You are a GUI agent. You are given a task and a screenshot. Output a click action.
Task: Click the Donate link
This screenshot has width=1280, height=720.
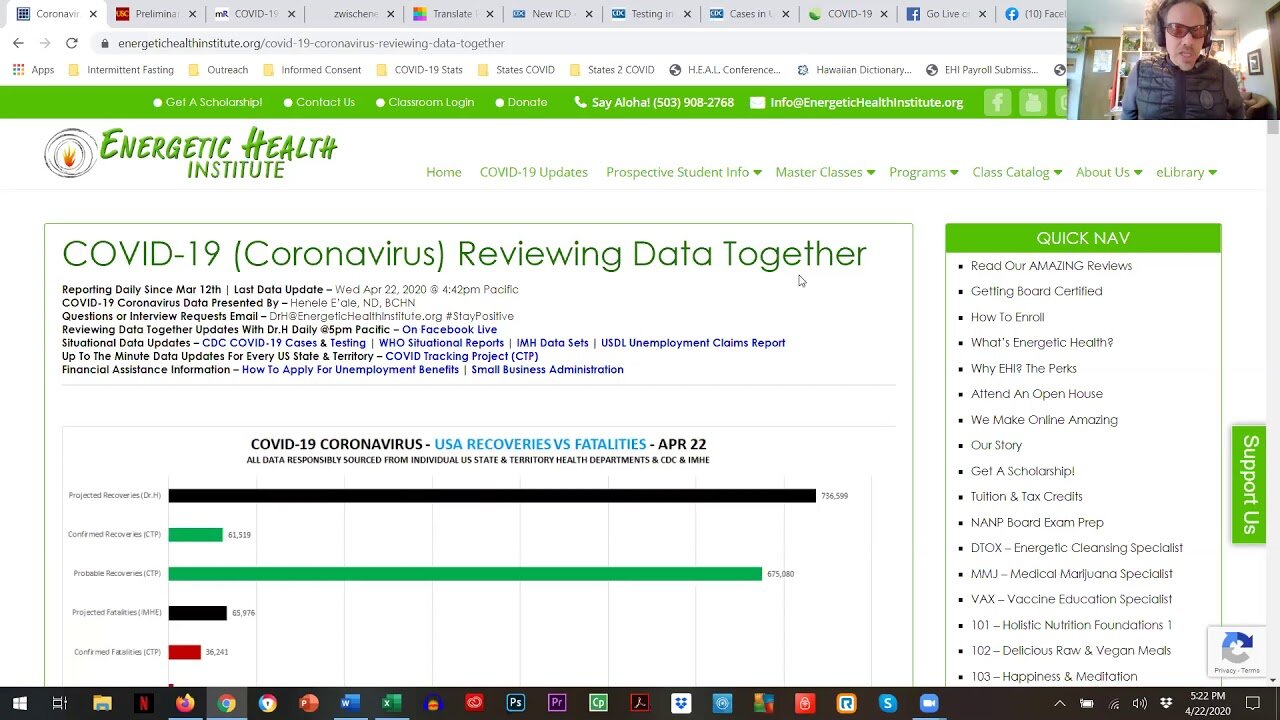tap(521, 102)
